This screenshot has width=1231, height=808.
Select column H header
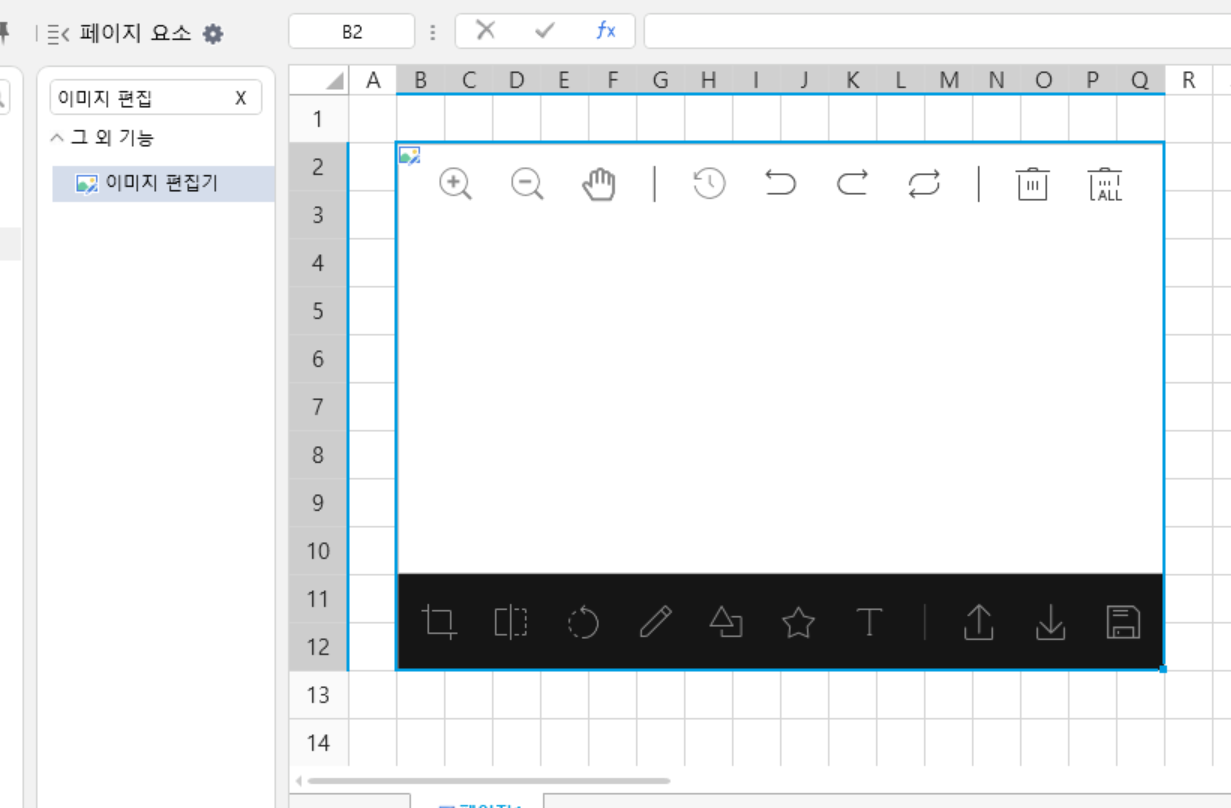tap(708, 81)
